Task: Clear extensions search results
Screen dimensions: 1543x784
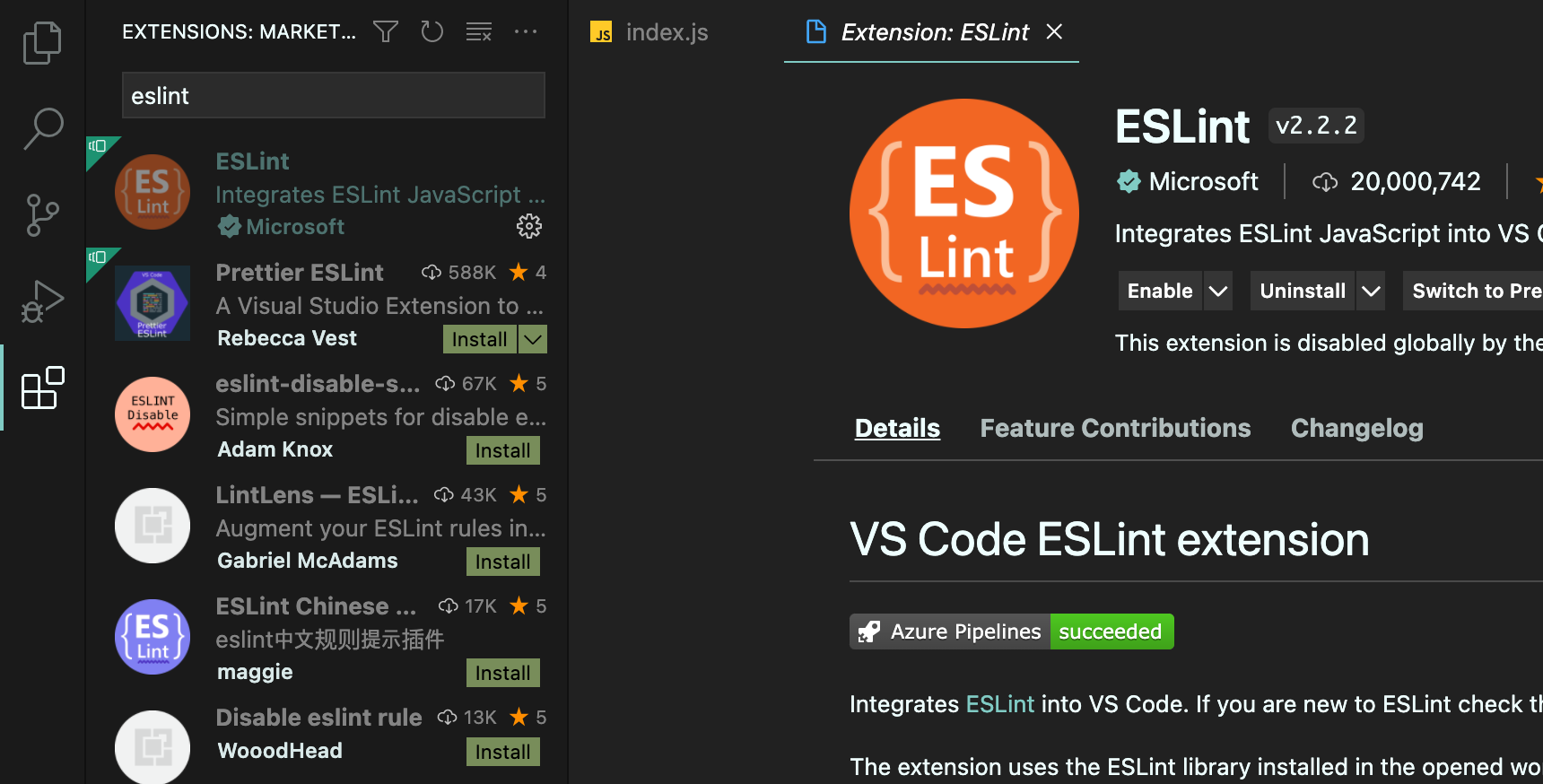Action: click(x=479, y=32)
